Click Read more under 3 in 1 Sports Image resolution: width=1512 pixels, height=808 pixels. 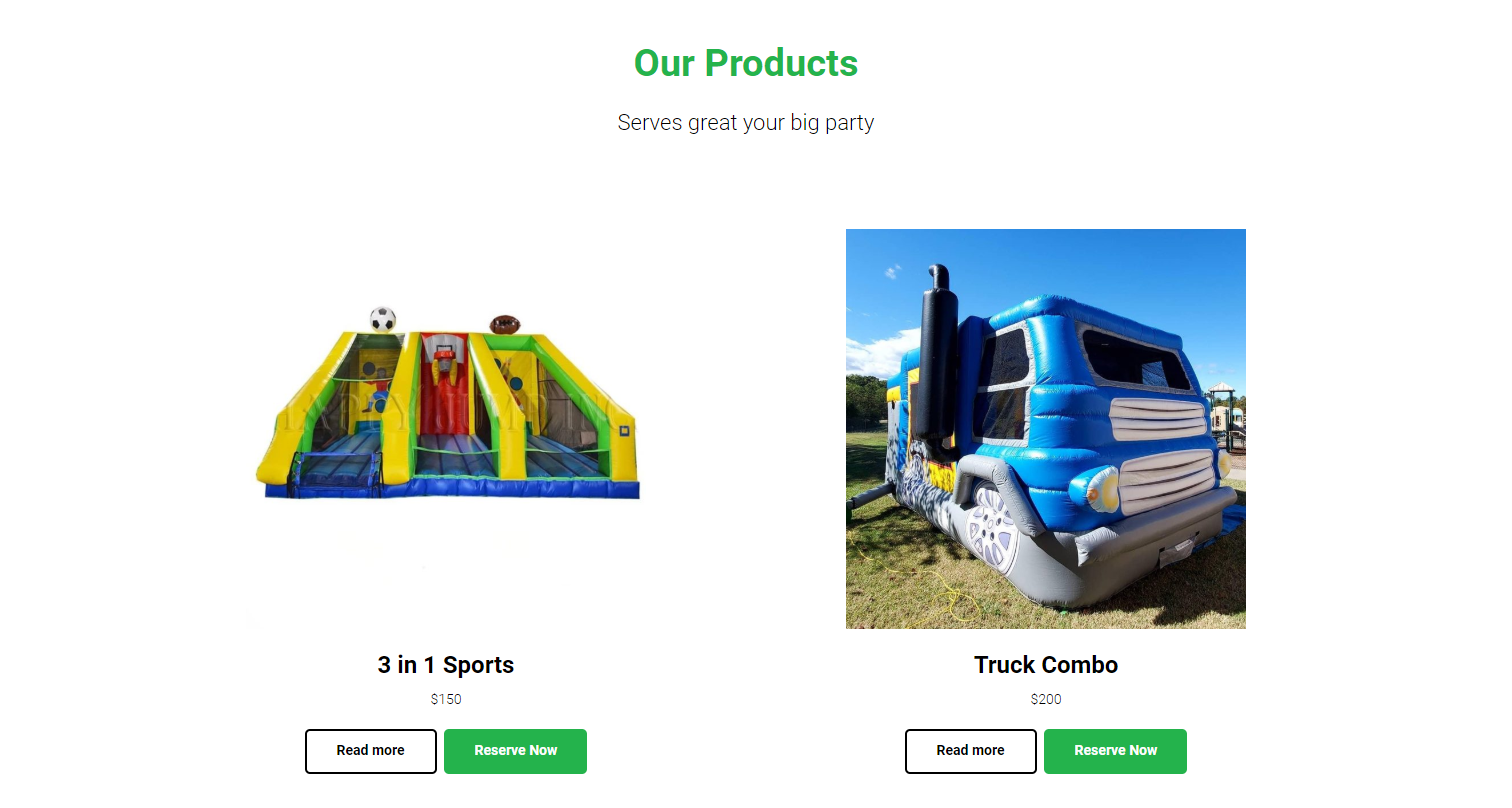pyautogui.click(x=371, y=751)
